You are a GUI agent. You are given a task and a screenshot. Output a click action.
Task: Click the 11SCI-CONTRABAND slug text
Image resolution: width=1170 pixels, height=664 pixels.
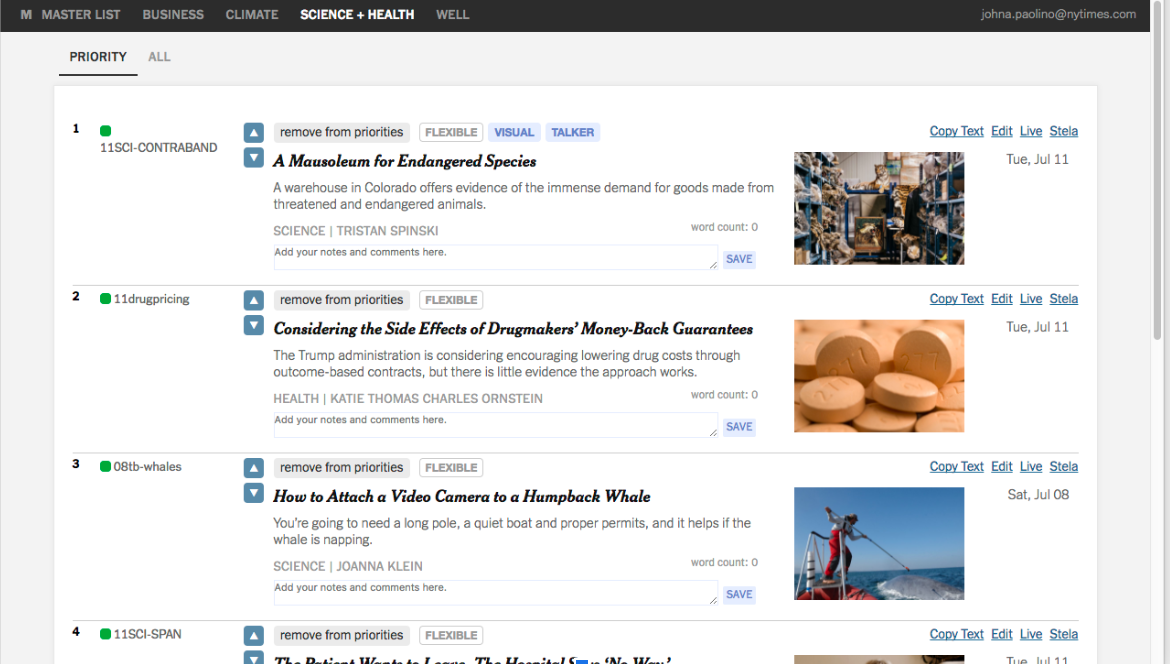pos(159,148)
